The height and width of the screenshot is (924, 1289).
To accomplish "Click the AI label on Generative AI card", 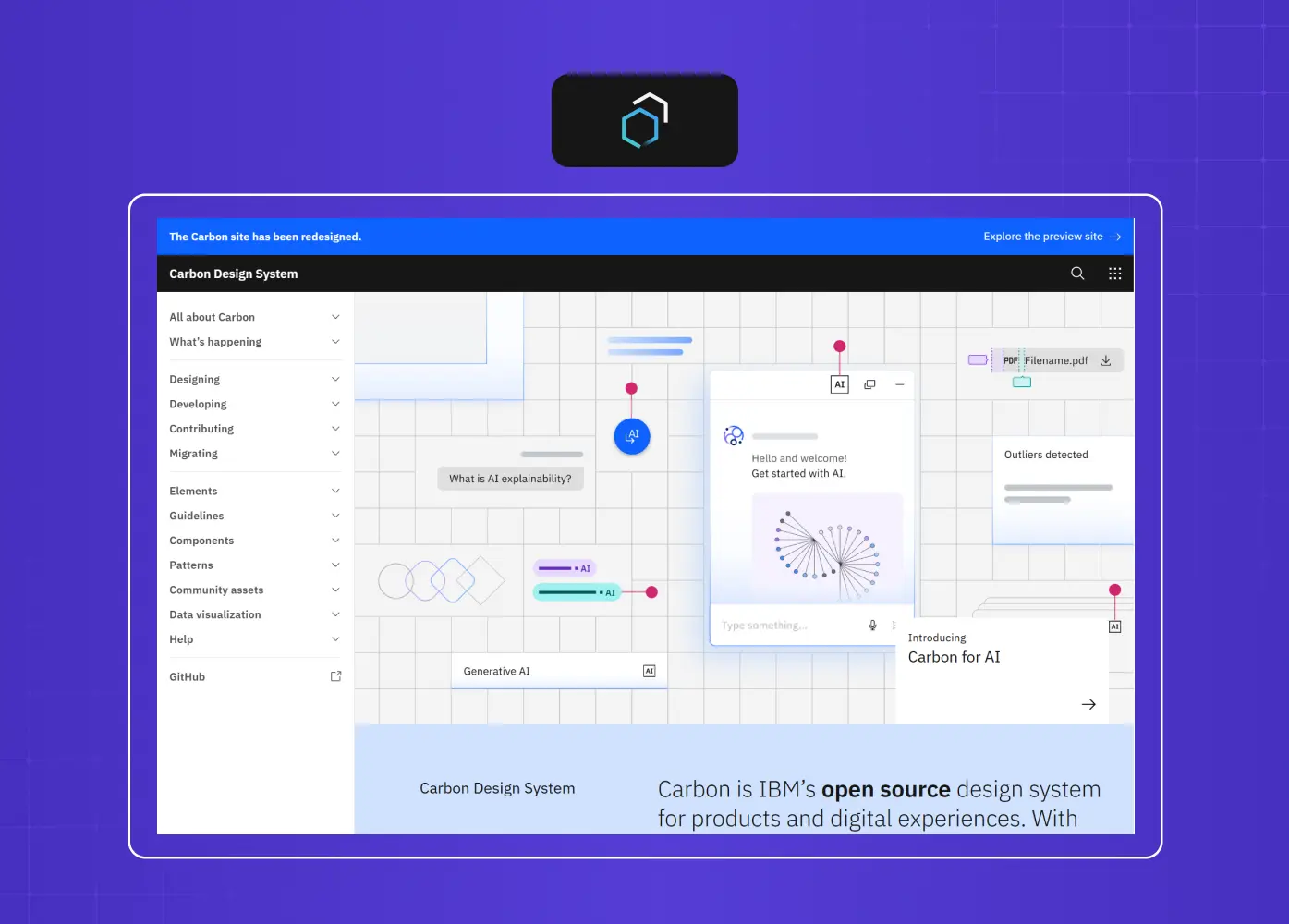I will 650,671.
